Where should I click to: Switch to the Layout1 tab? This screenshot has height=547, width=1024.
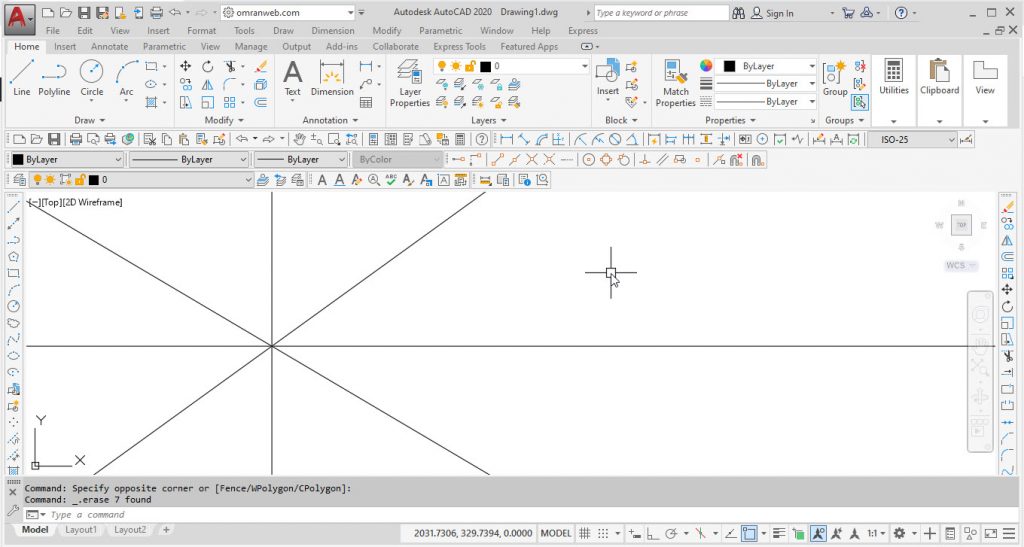coord(81,529)
